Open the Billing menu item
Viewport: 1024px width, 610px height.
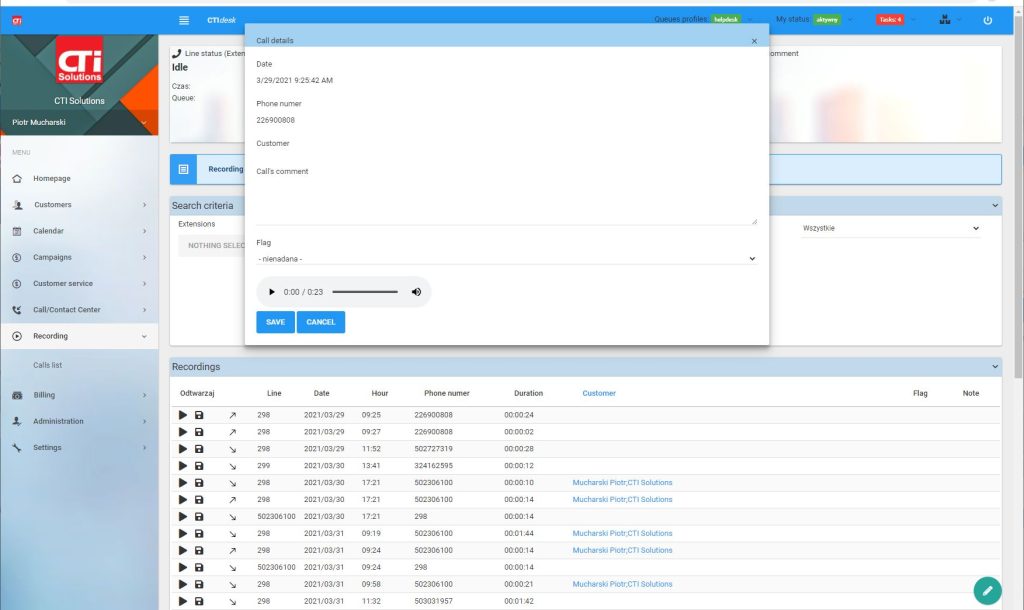click(44, 395)
